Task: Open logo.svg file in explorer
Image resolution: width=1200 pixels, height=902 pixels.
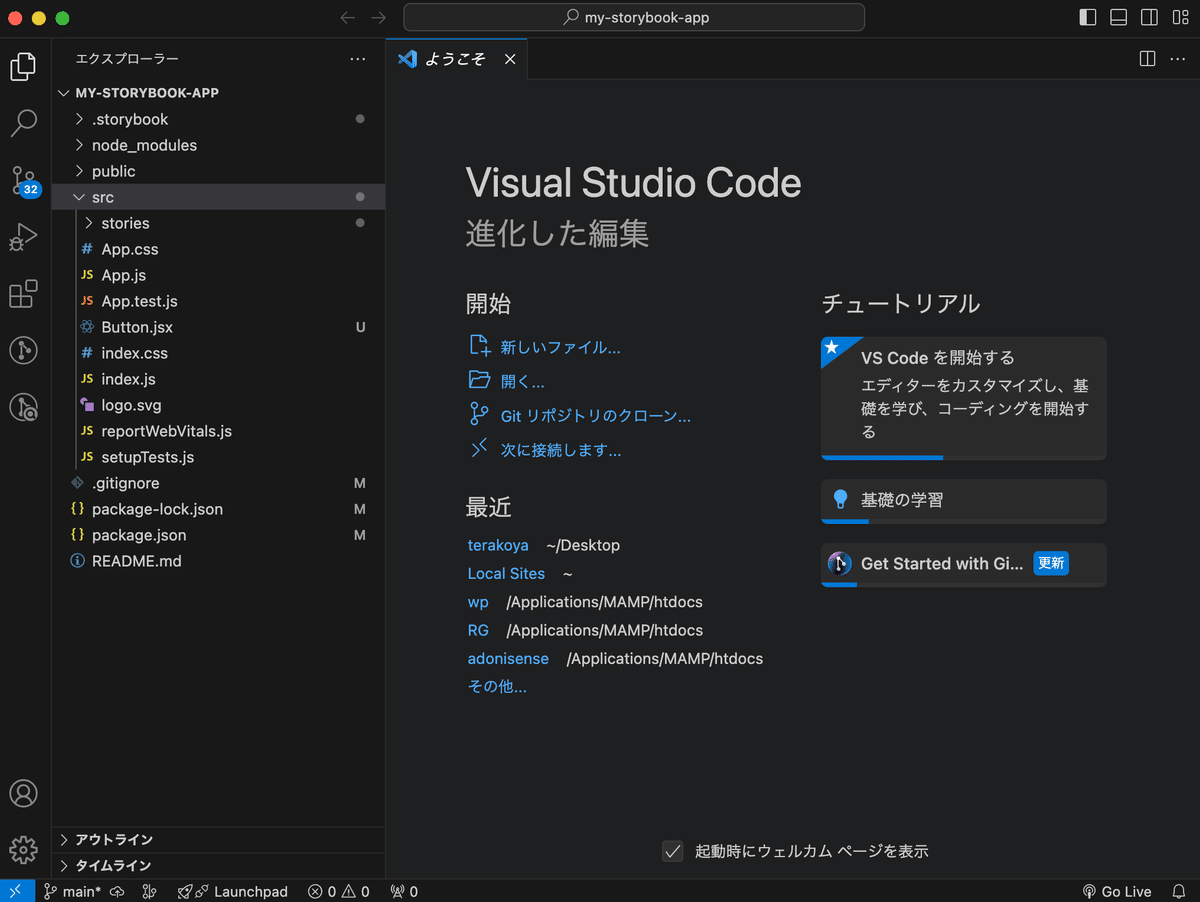Action: coord(218,405)
